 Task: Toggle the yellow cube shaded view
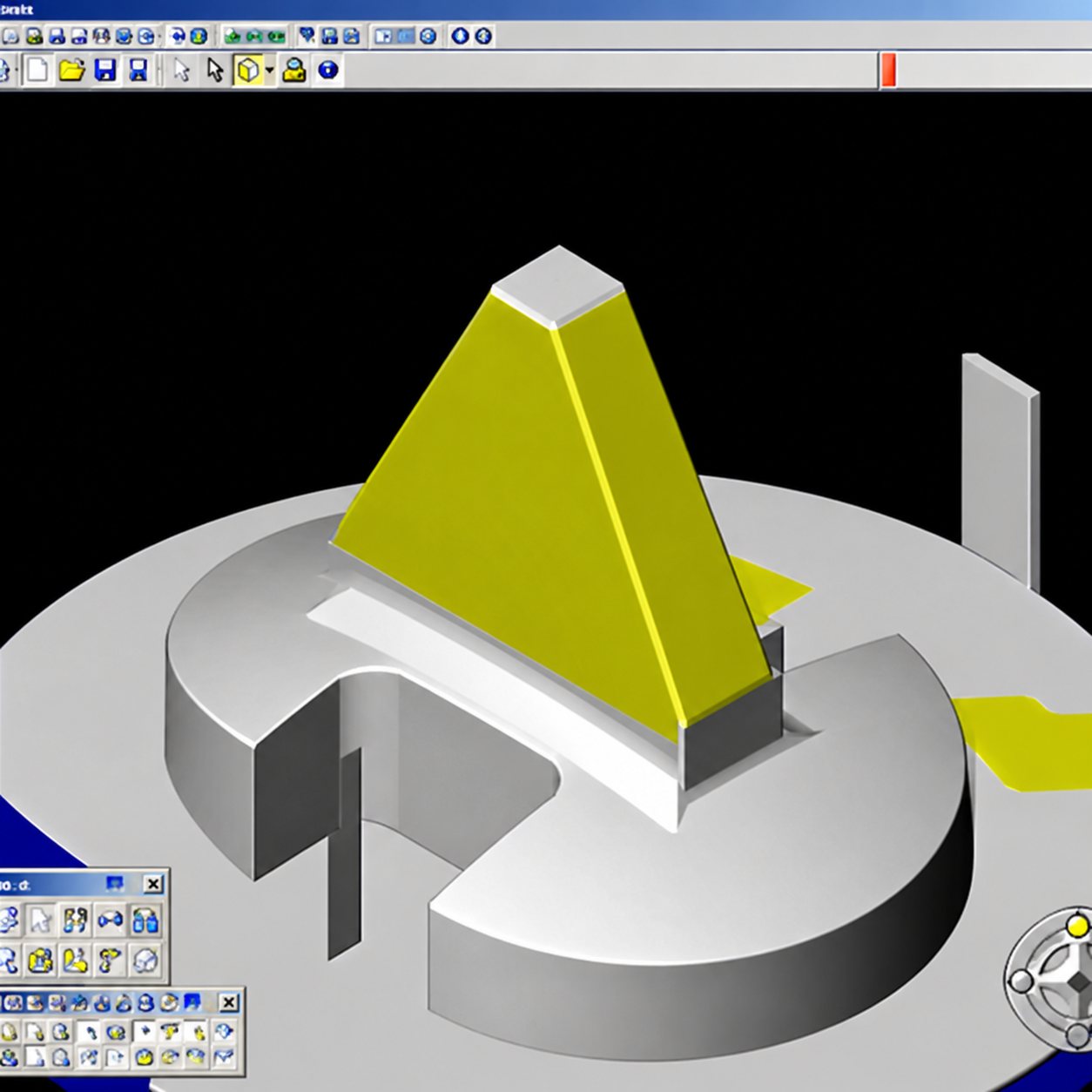point(248,70)
